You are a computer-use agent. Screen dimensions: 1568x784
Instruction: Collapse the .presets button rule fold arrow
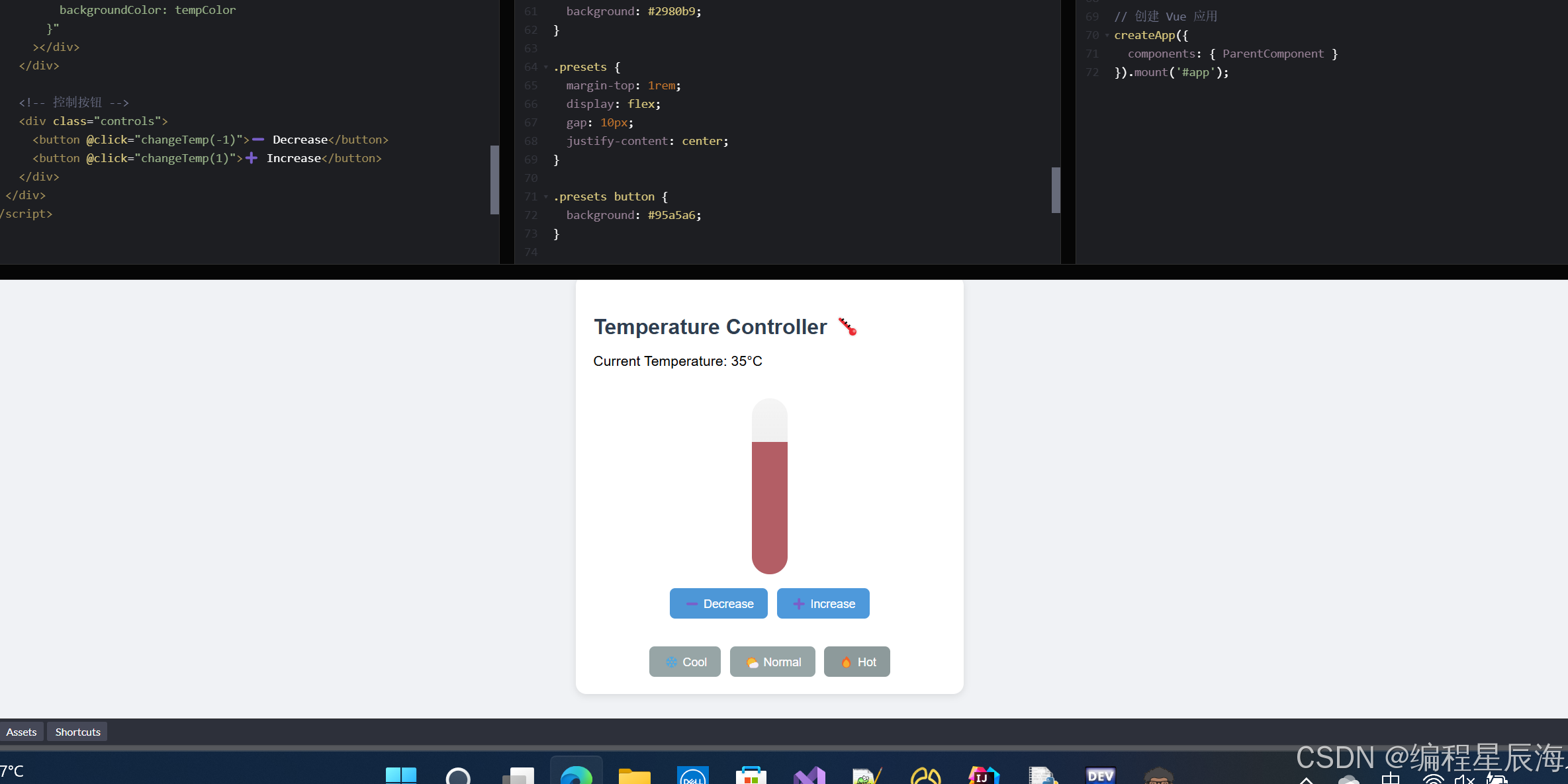(546, 196)
